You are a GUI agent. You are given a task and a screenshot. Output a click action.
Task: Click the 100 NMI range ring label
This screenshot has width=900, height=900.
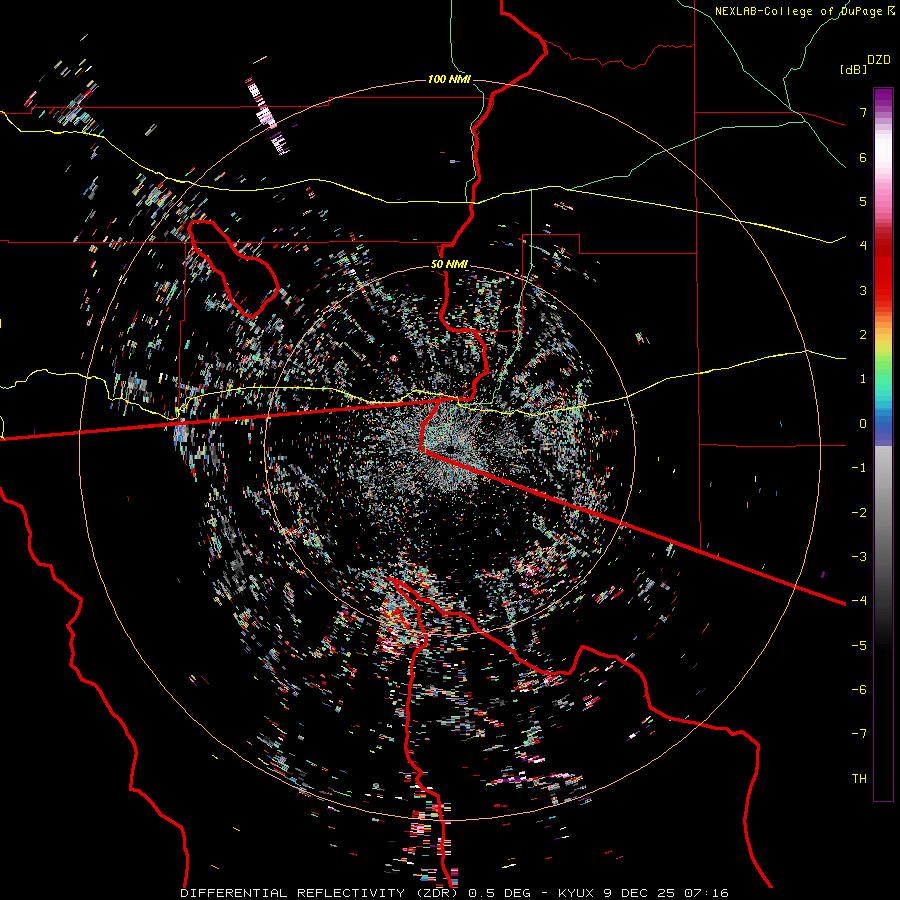pos(449,79)
